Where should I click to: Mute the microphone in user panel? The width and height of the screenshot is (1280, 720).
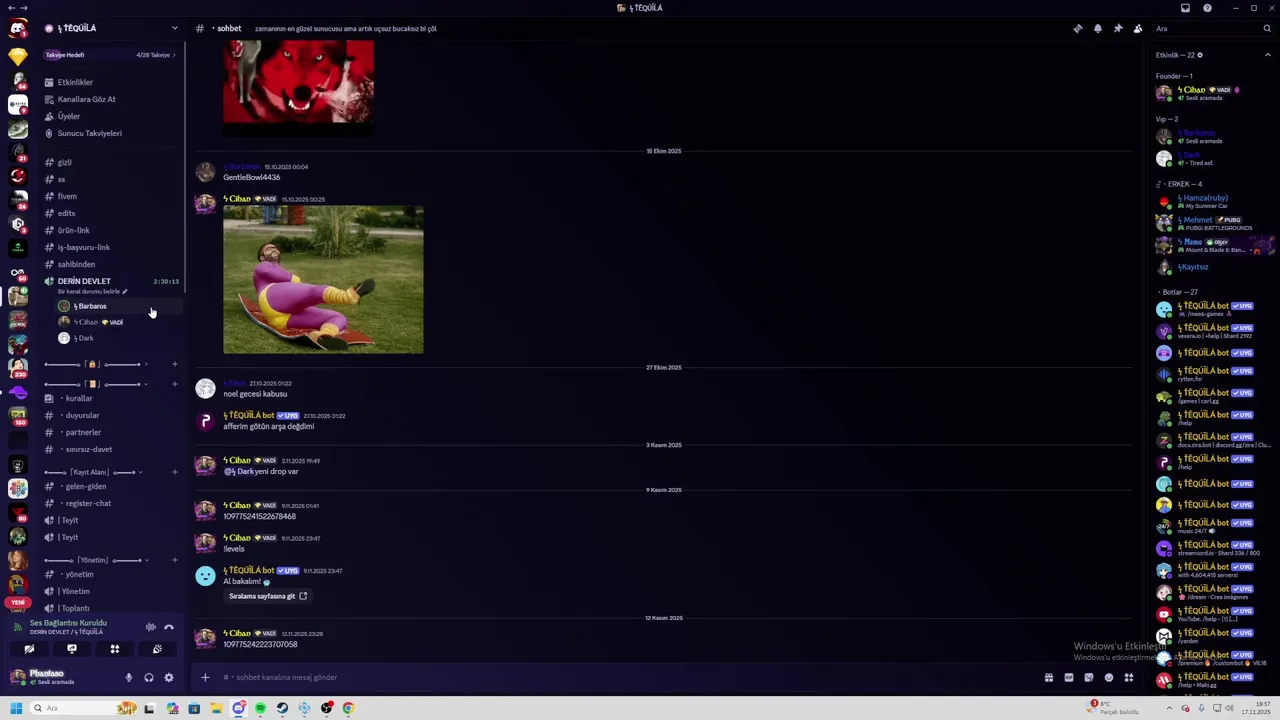(x=128, y=677)
